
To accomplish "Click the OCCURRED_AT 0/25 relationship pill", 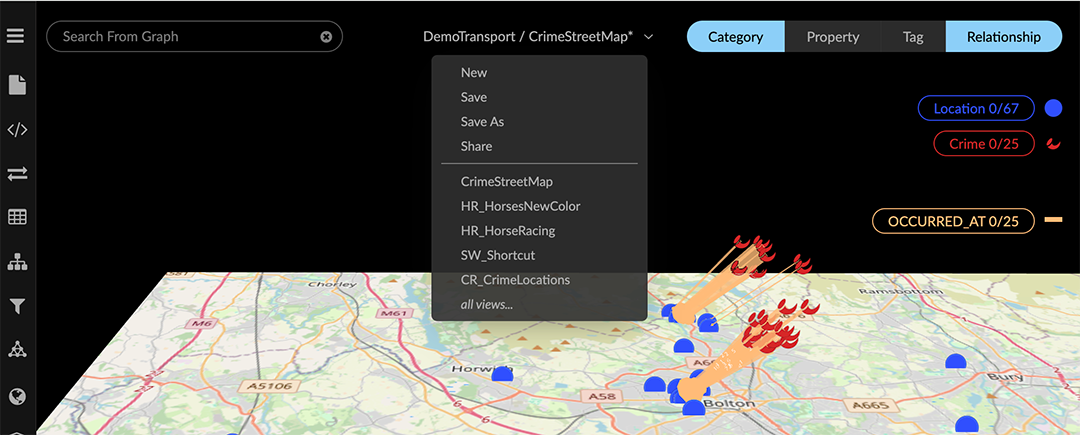I will [x=952, y=221].
